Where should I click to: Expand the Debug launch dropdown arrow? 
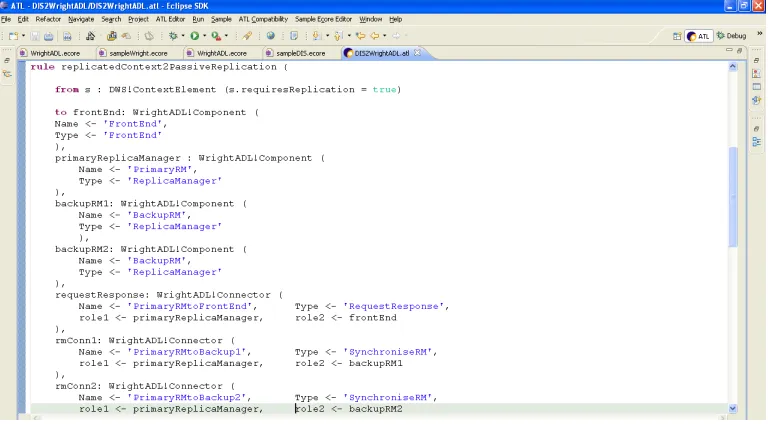(183, 36)
